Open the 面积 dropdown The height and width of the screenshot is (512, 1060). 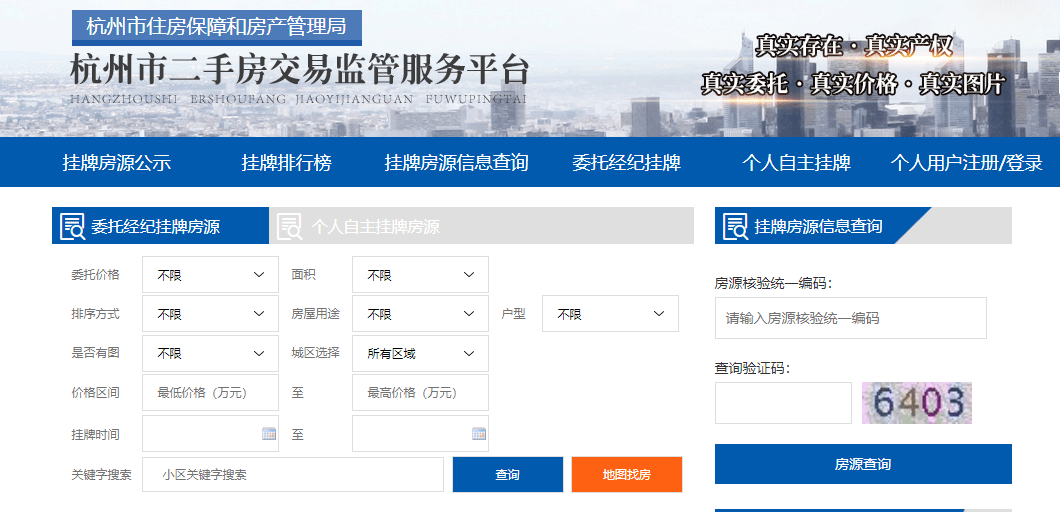[x=420, y=275]
